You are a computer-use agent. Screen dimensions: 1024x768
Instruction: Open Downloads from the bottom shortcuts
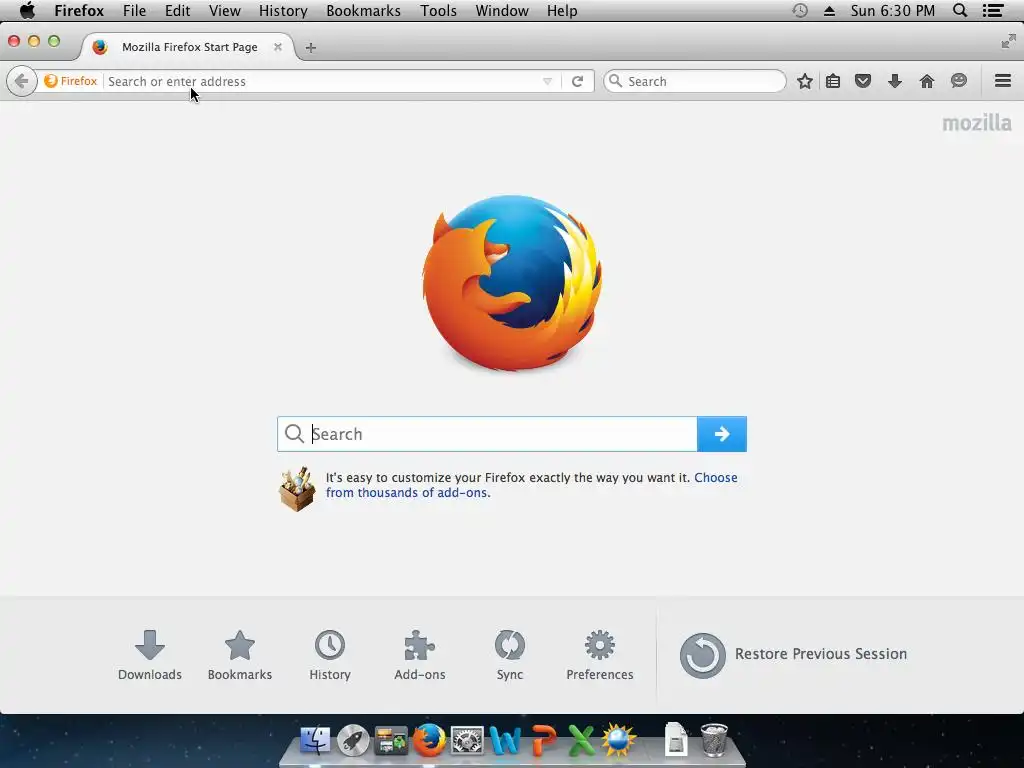[150, 655]
